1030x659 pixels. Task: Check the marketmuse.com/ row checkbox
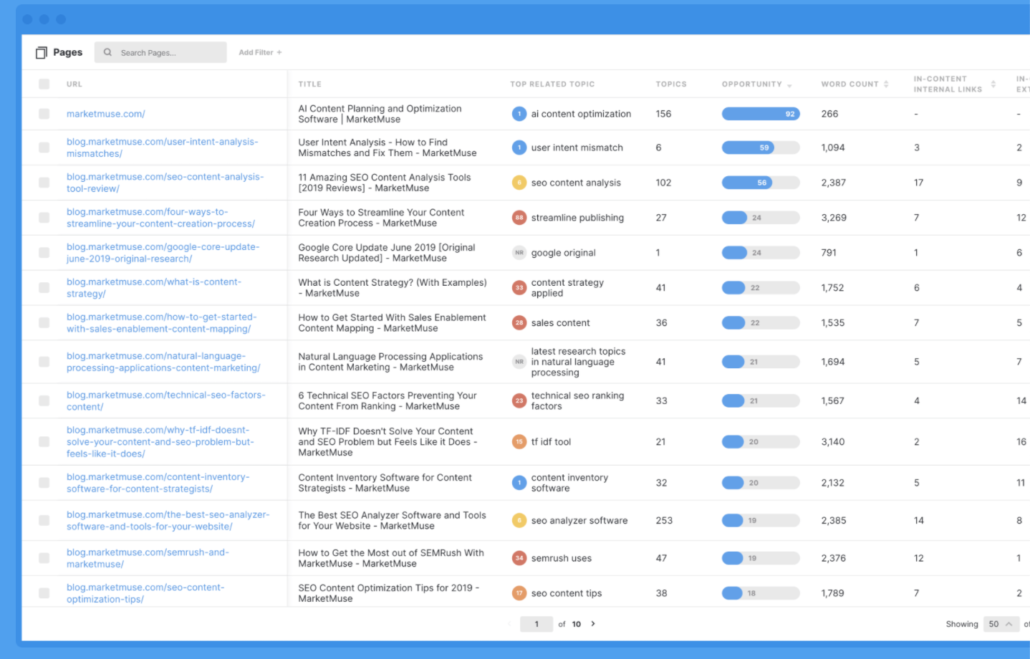(44, 114)
